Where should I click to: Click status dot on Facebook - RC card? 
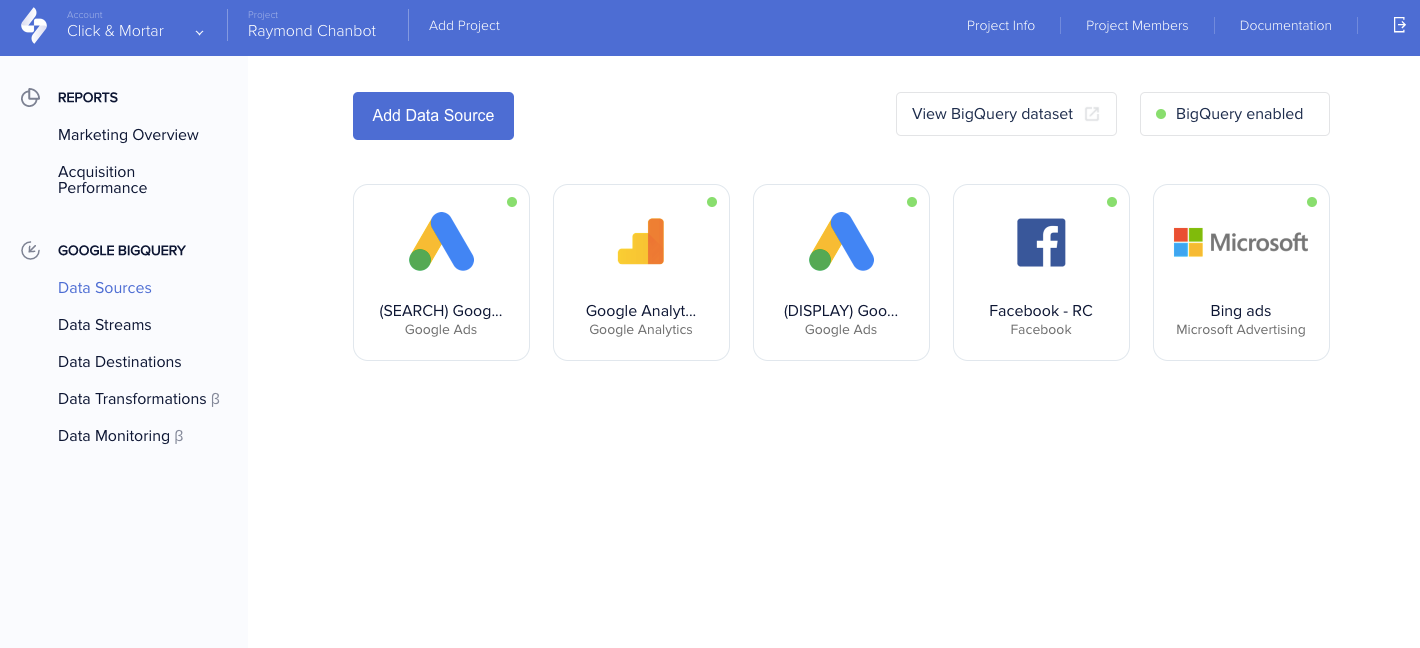(x=1112, y=202)
